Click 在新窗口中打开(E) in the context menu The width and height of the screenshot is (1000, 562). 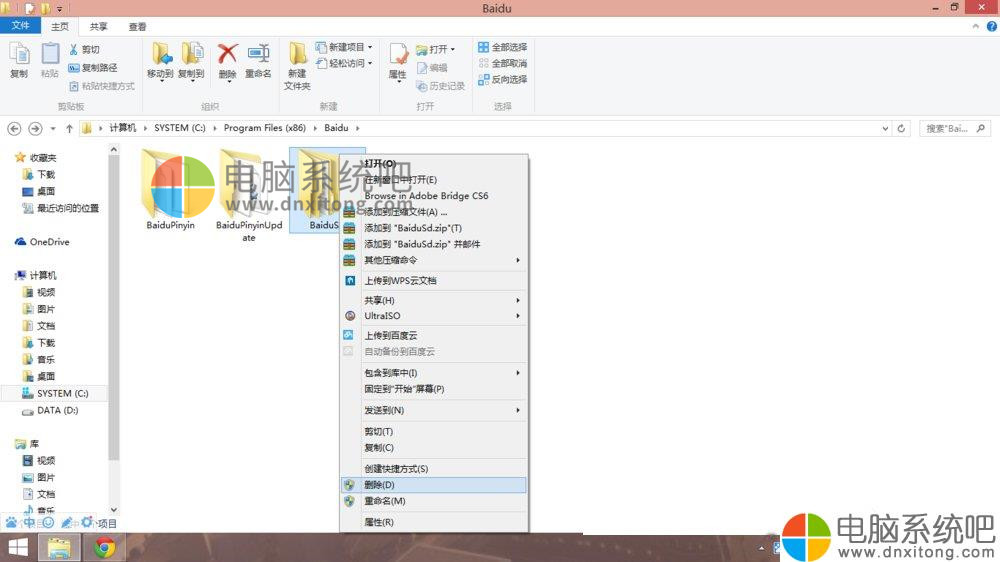tap(434, 180)
